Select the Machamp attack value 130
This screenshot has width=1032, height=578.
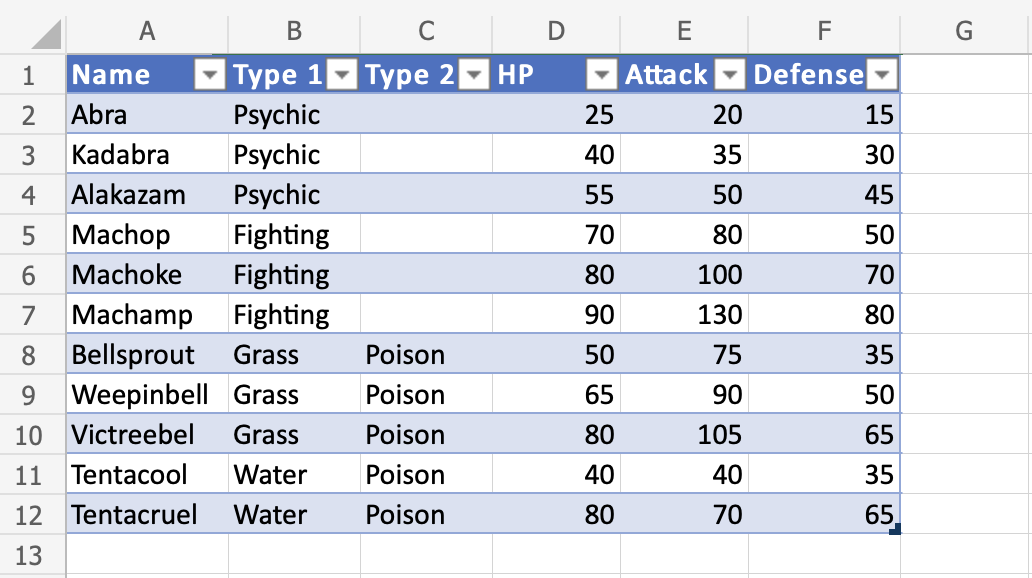tap(684, 315)
